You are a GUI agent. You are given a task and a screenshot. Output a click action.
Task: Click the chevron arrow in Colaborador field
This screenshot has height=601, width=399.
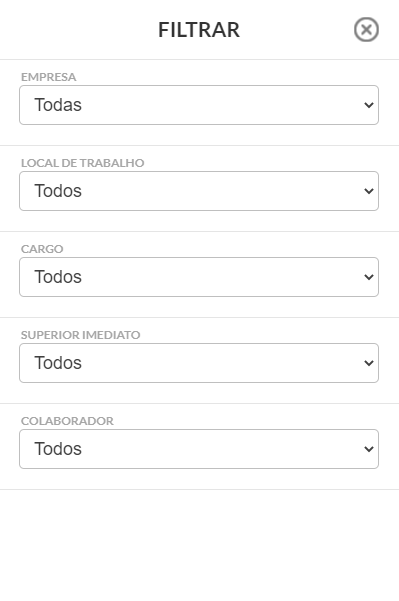pyautogui.click(x=369, y=449)
